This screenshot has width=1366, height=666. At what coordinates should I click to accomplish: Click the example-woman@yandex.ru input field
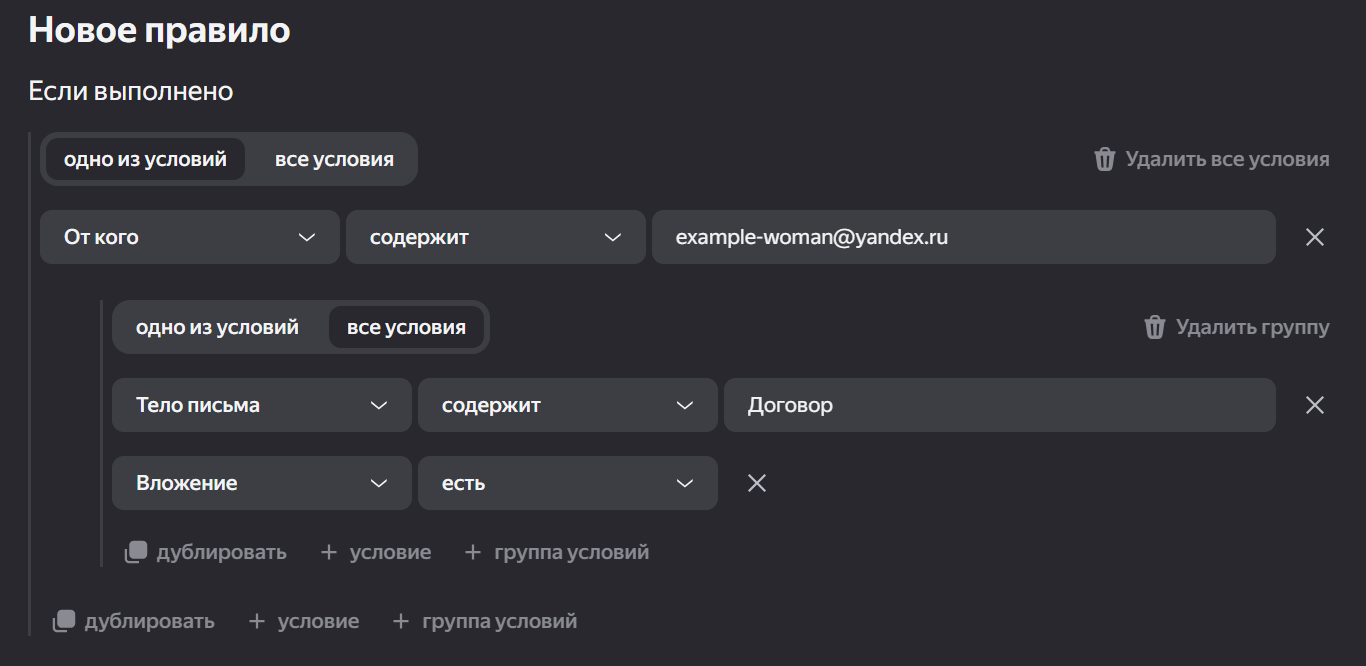click(x=963, y=237)
